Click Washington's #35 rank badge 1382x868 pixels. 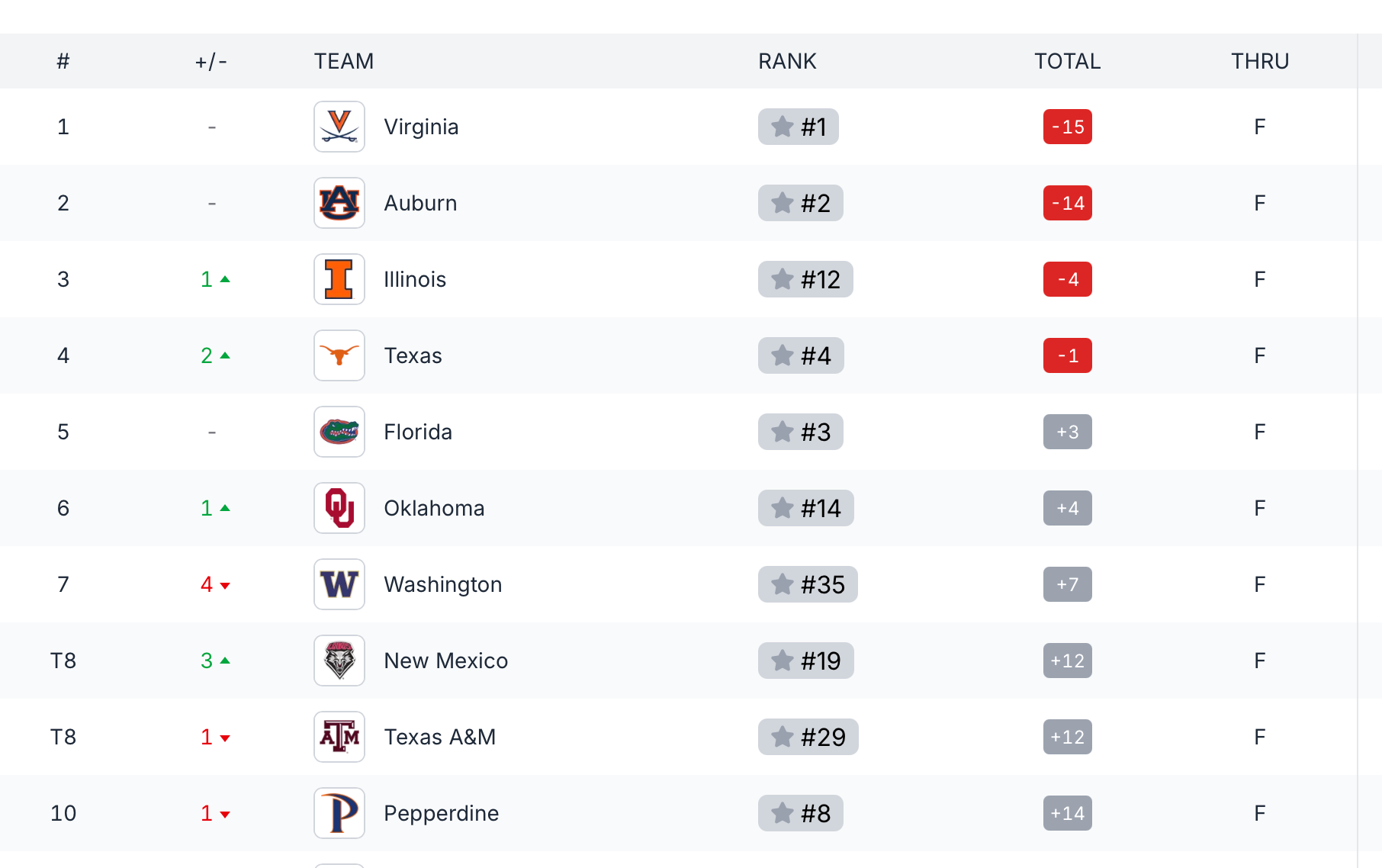click(808, 584)
